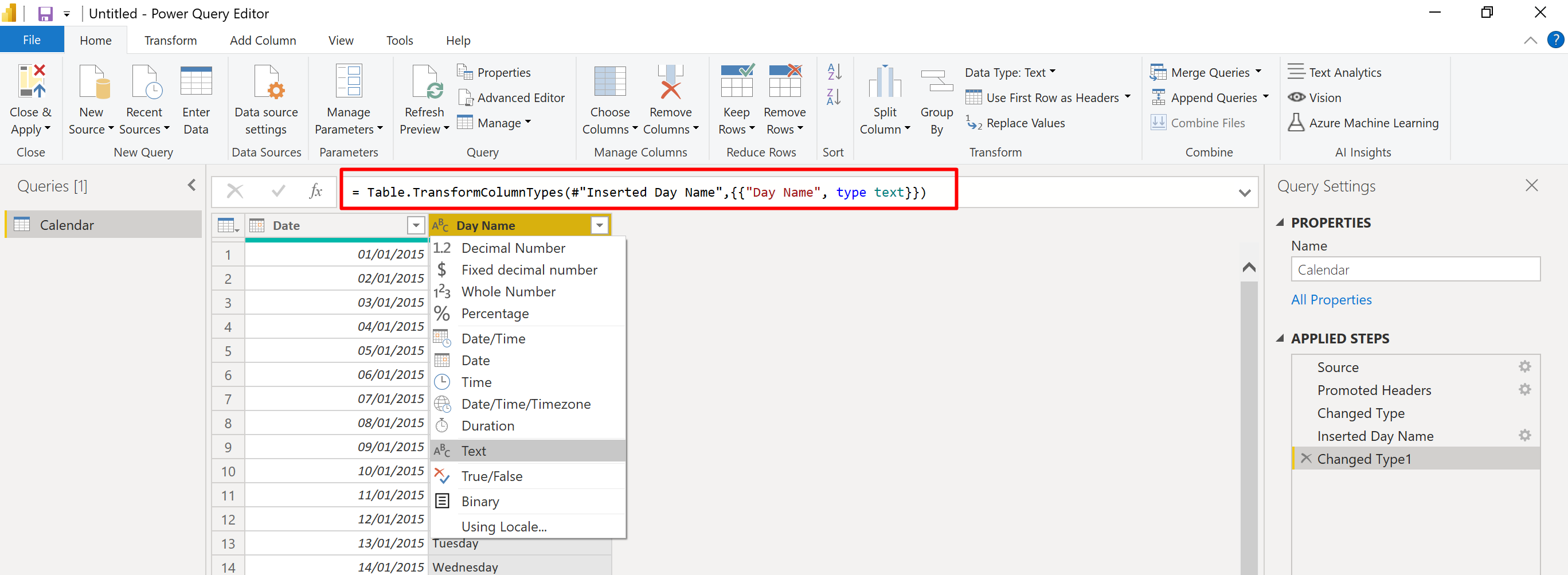Open Azure Machine Learning

[1363, 123]
